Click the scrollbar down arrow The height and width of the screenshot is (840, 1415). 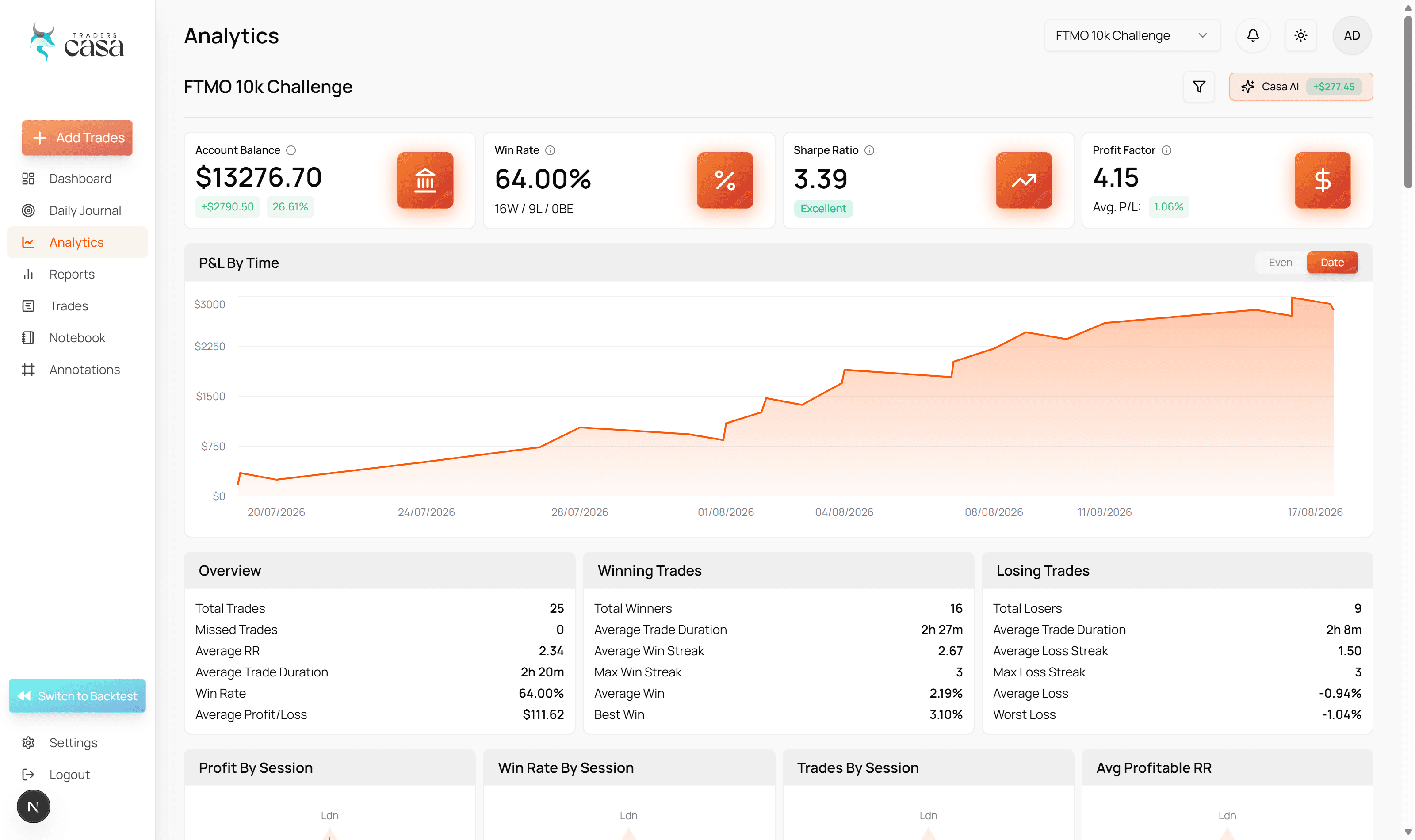click(1407, 832)
